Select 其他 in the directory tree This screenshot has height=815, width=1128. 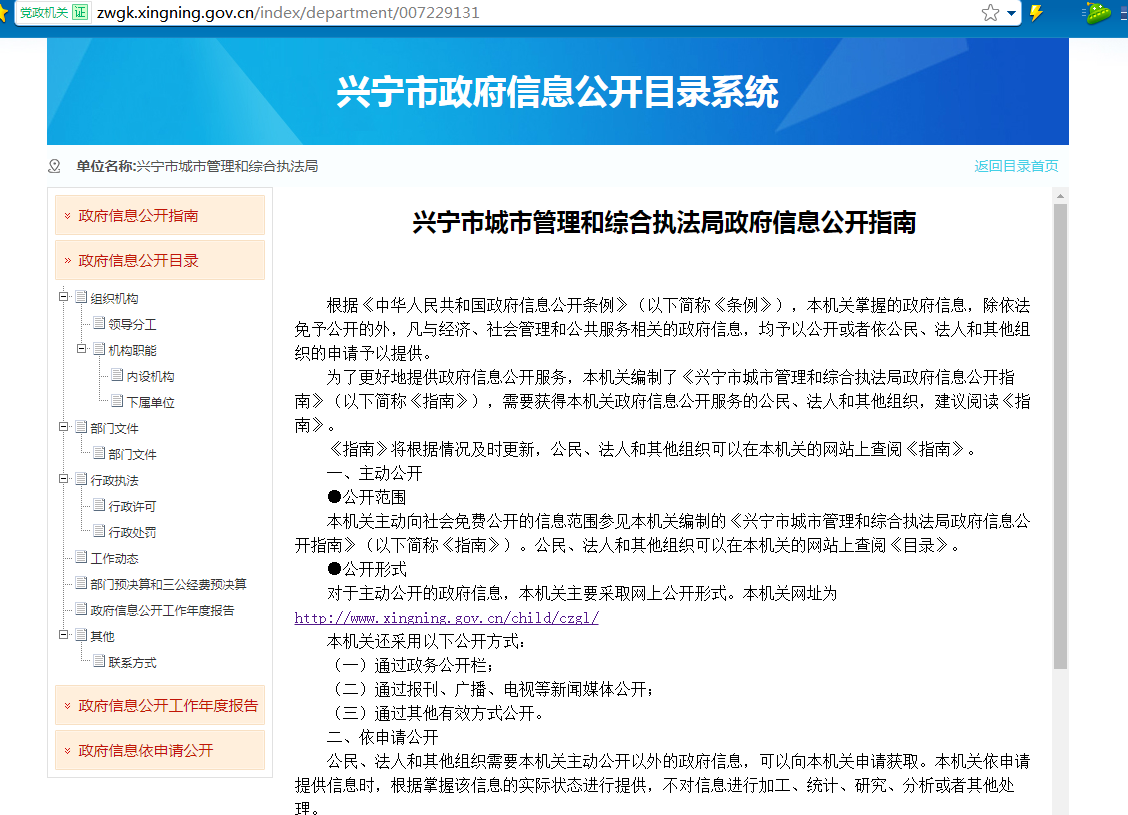(102, 637)
